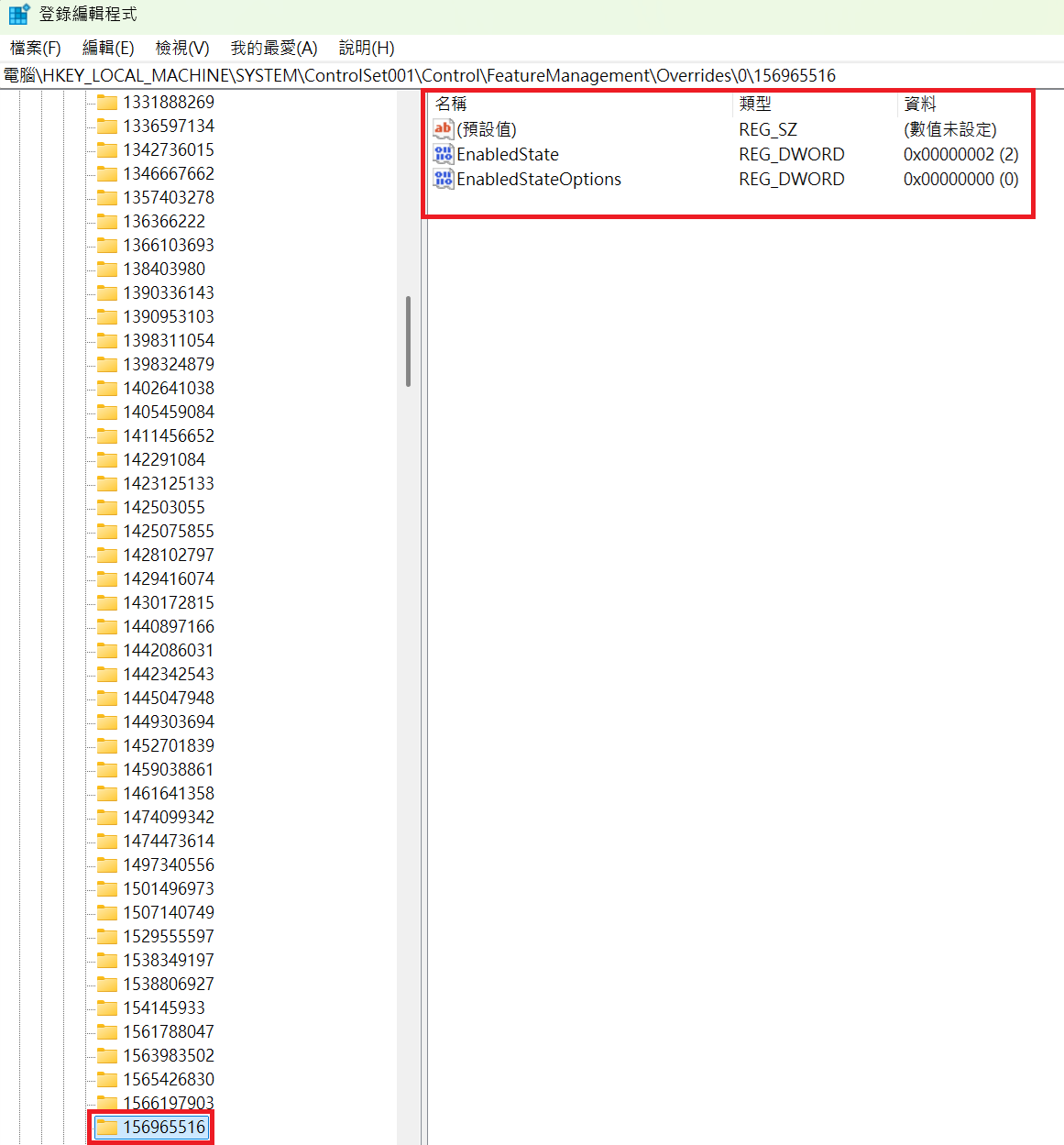This screenshot has width=1064, height=1145.
Task: Click folder icon of key 1442342543
Action: click(x=107, y=674)
